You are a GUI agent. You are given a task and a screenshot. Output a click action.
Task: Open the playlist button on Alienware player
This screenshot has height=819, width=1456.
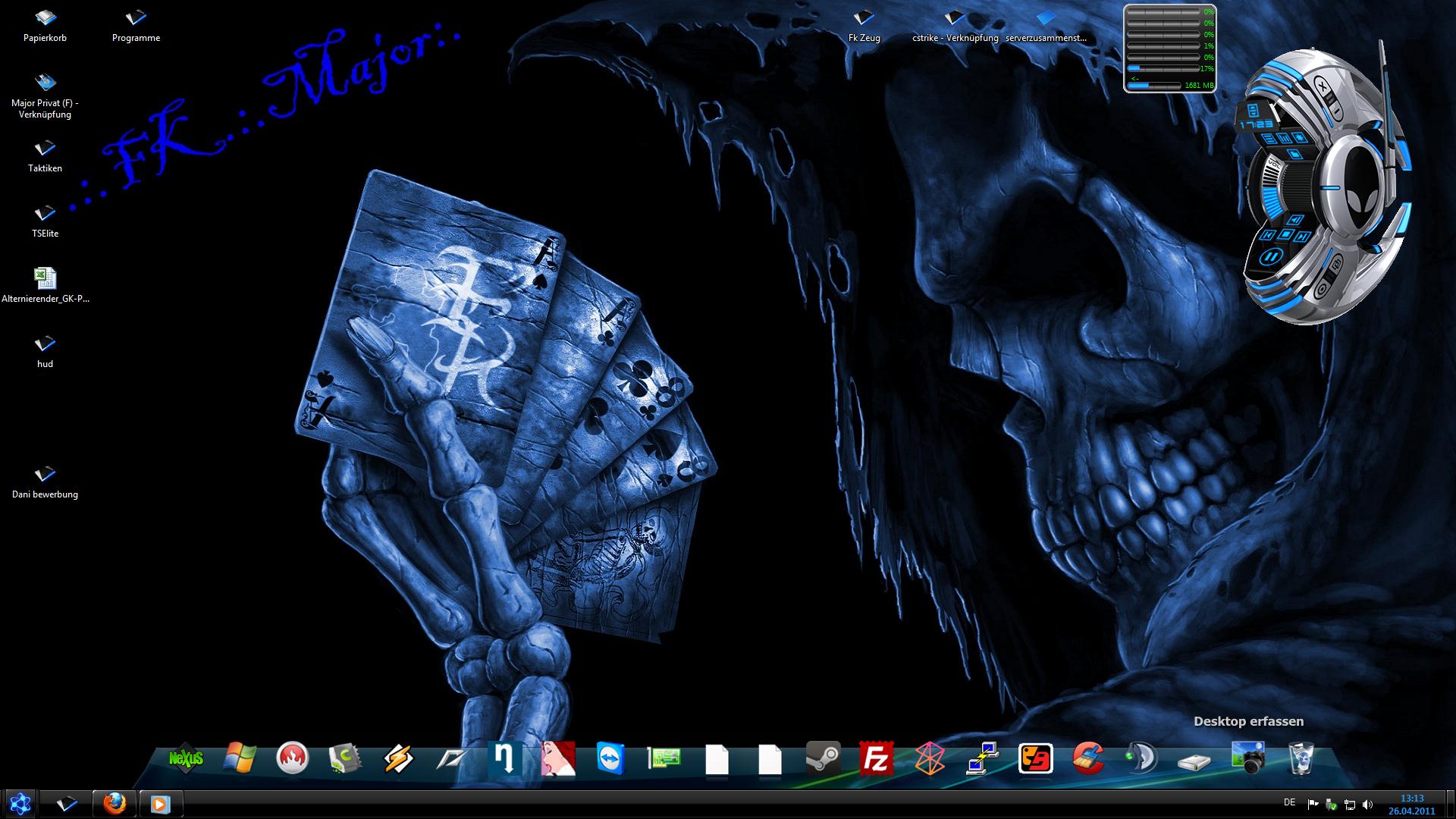click(x=1269, y=139)
